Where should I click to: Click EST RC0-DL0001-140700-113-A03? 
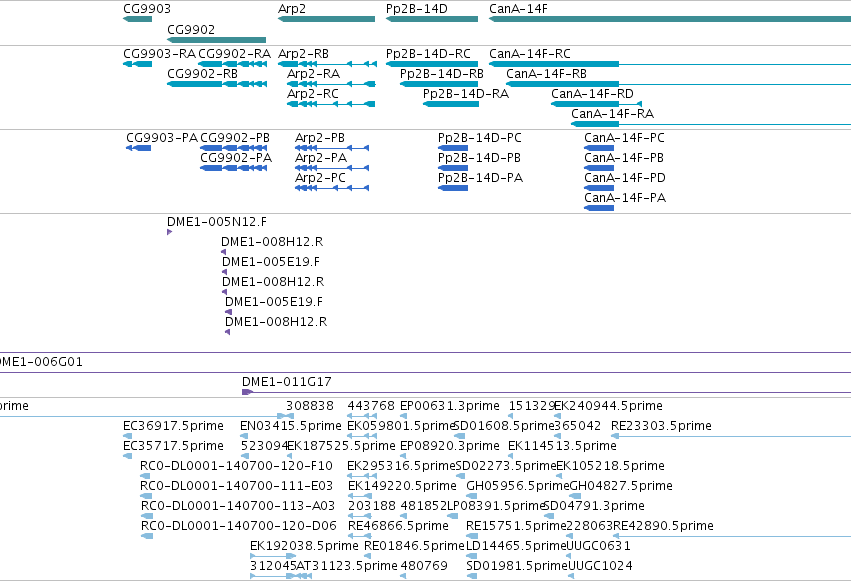pos(147,516)
